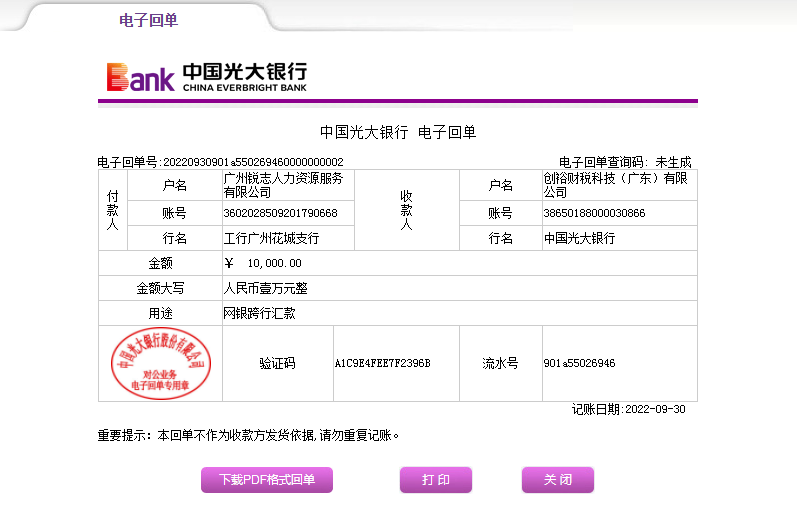Screen dimensions: 797x518
Task: Select the amount ¥ 10,000.00
Action: coord(263,263)
